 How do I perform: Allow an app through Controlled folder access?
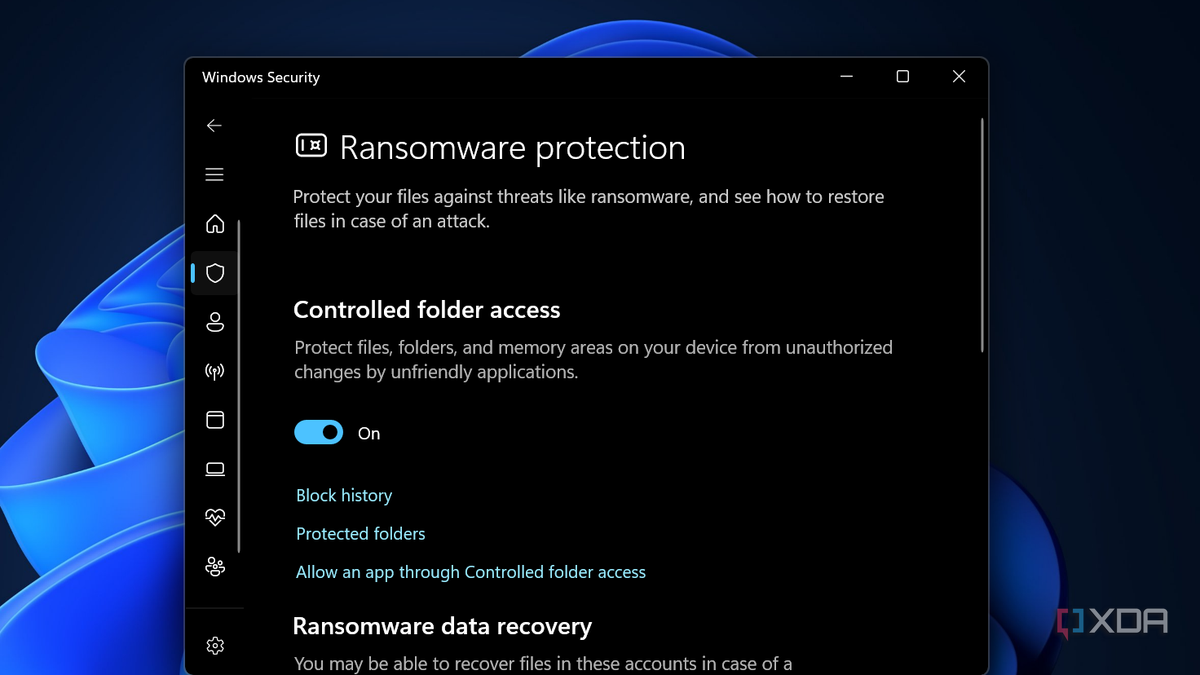coord(470,571)
